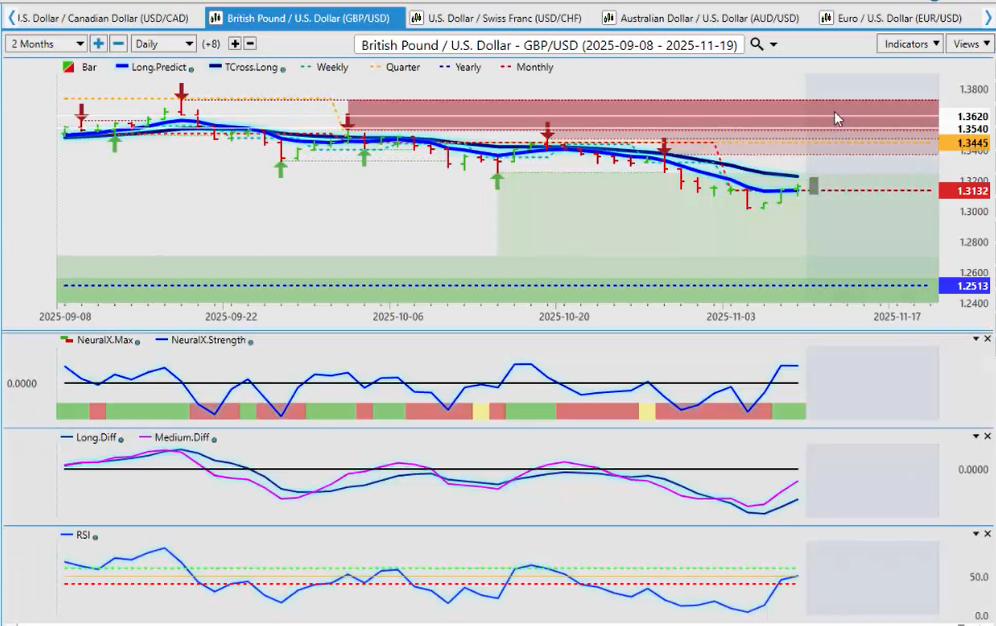The width and height of the screenshot is (996, 626).
Task: Click the black plus bar-spacing button
Action: click(234, 44)
